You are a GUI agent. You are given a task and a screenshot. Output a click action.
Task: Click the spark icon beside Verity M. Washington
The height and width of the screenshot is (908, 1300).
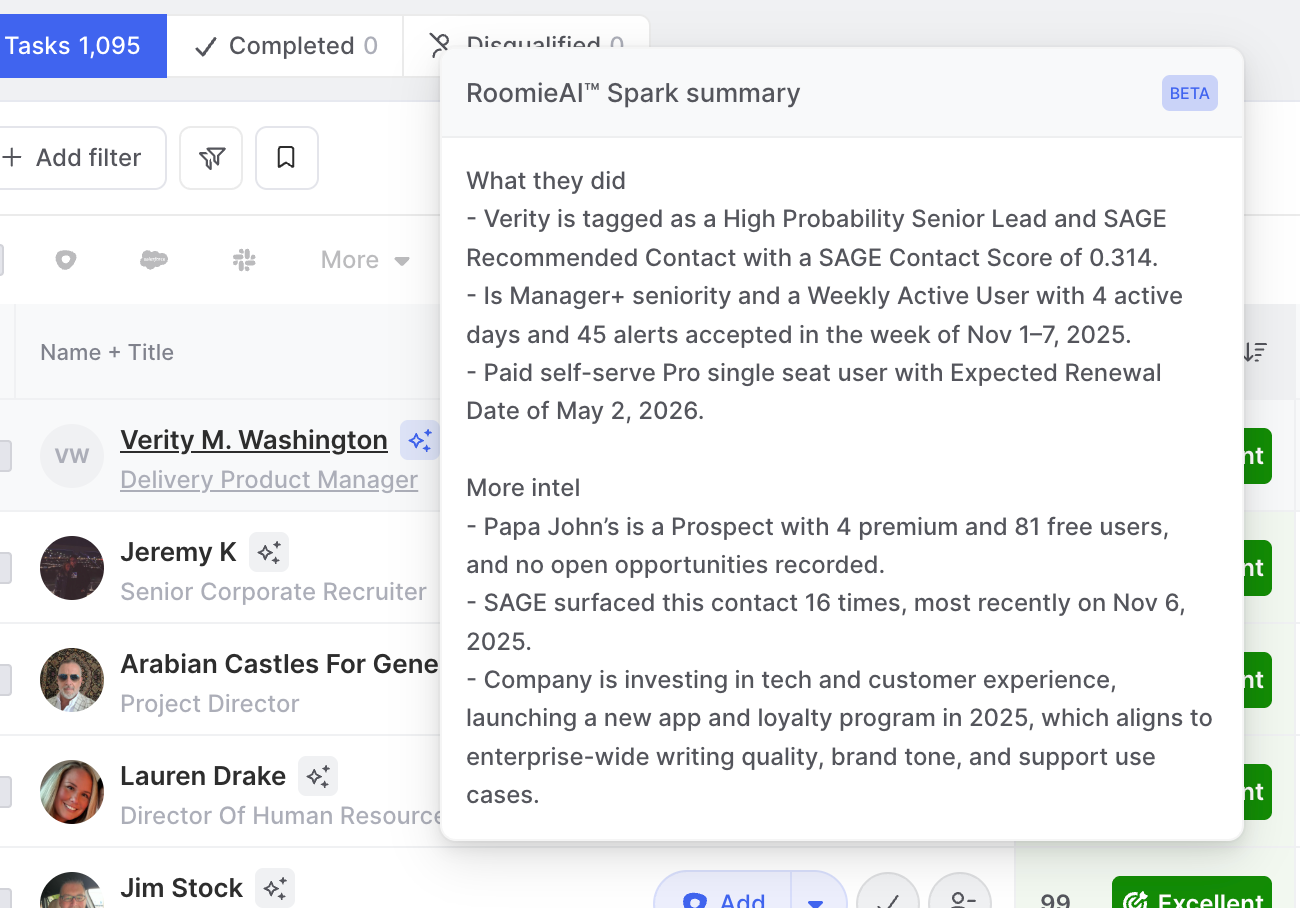[419, 440]
